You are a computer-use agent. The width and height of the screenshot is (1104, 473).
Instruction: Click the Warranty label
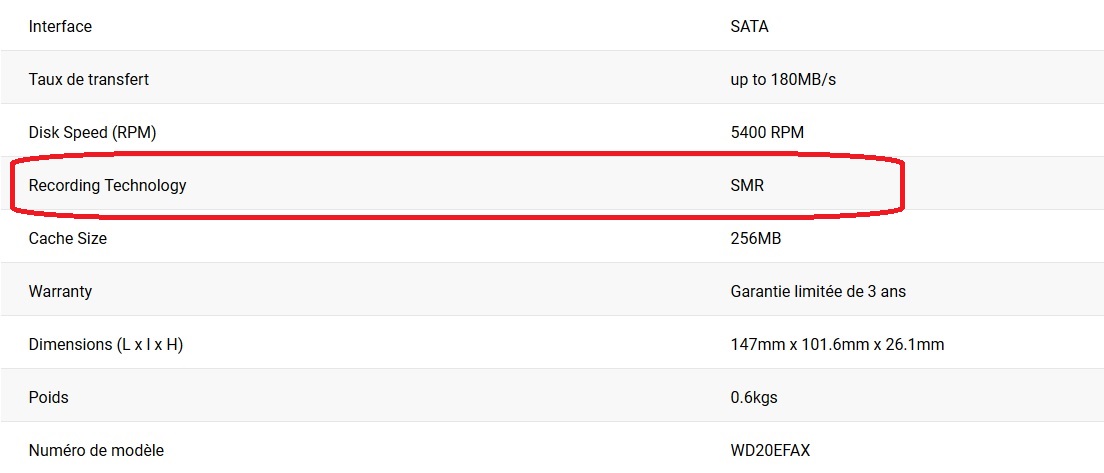pyautogui.click(x=60, y=291)
